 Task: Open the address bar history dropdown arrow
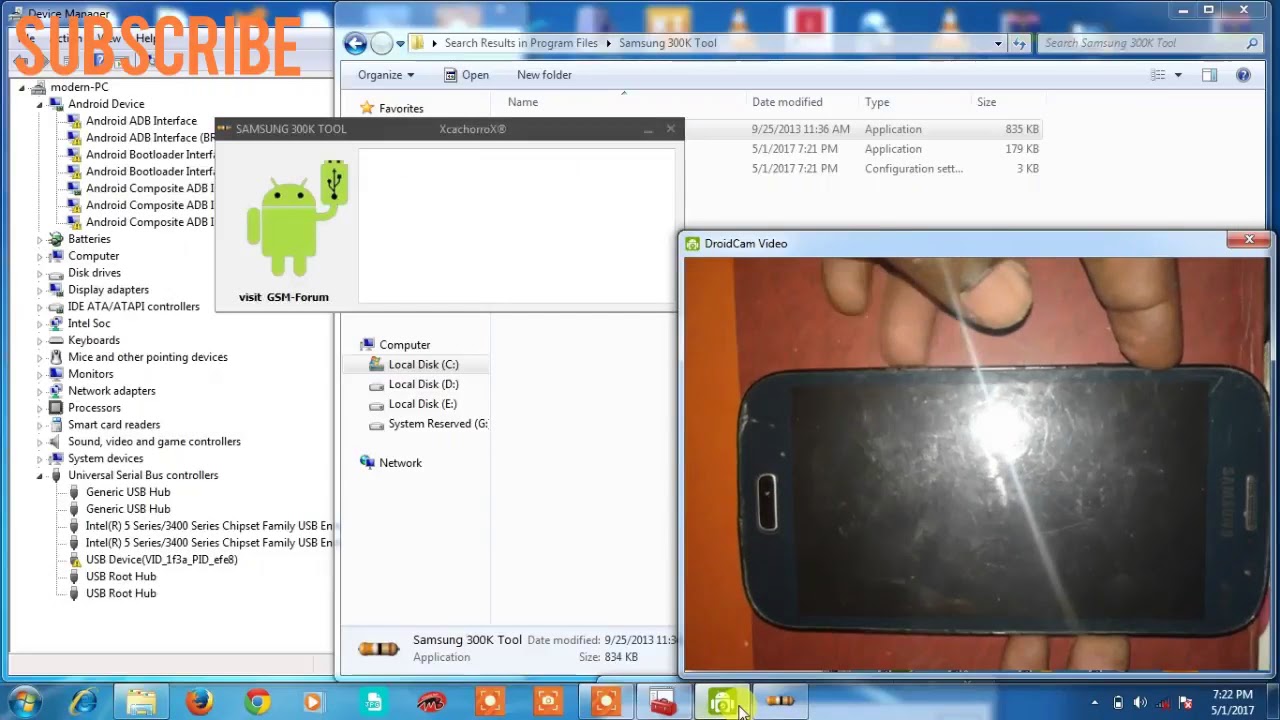pos(998,43)
